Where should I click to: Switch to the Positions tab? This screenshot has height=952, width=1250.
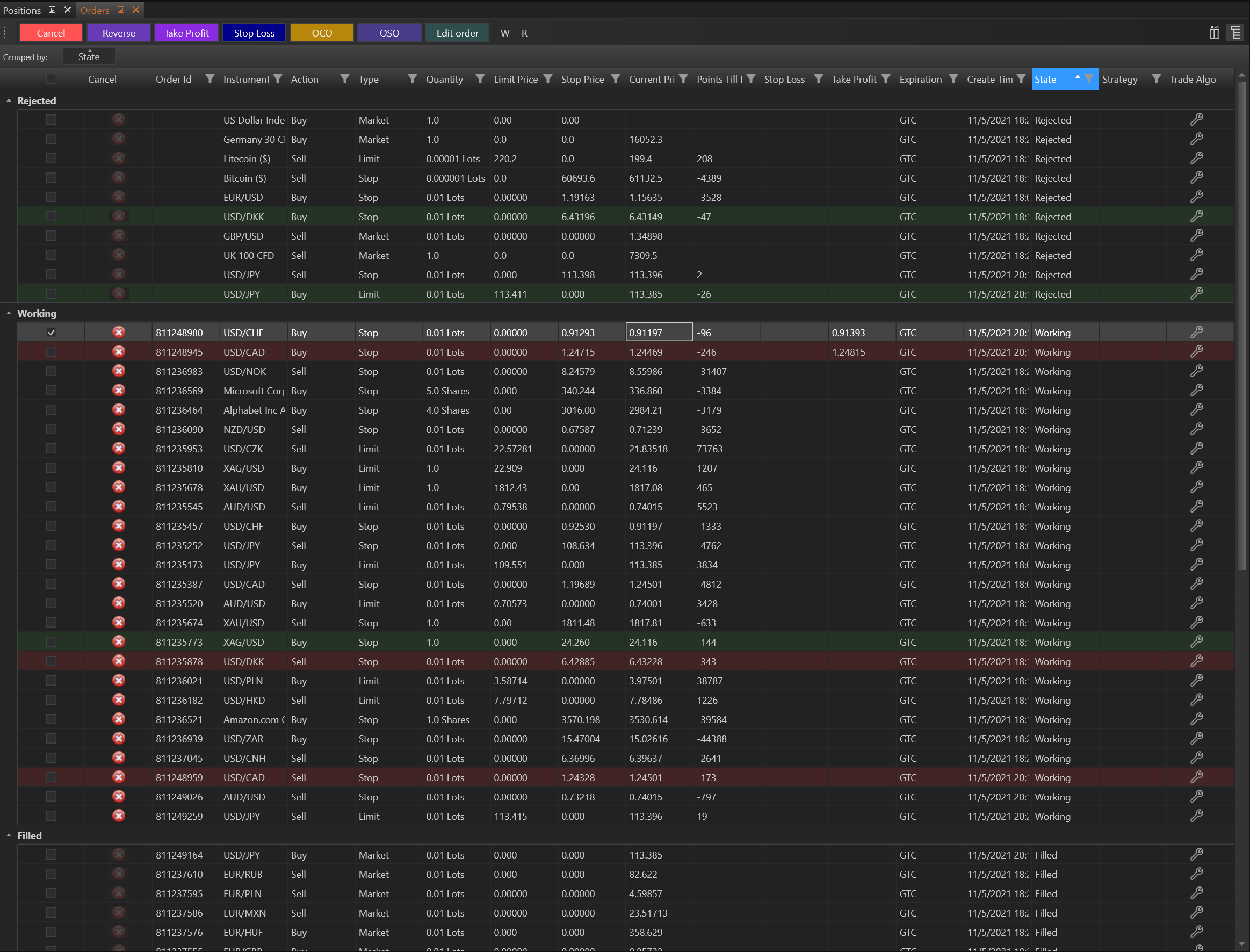point(22,10)
